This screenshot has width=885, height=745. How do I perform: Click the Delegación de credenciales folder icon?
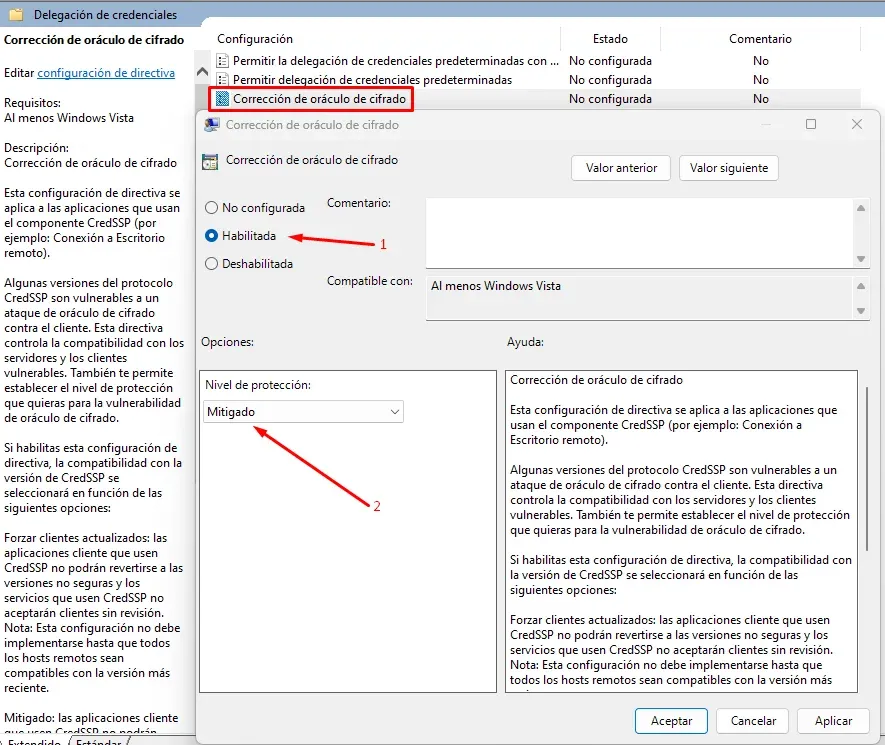click(15, 14)
